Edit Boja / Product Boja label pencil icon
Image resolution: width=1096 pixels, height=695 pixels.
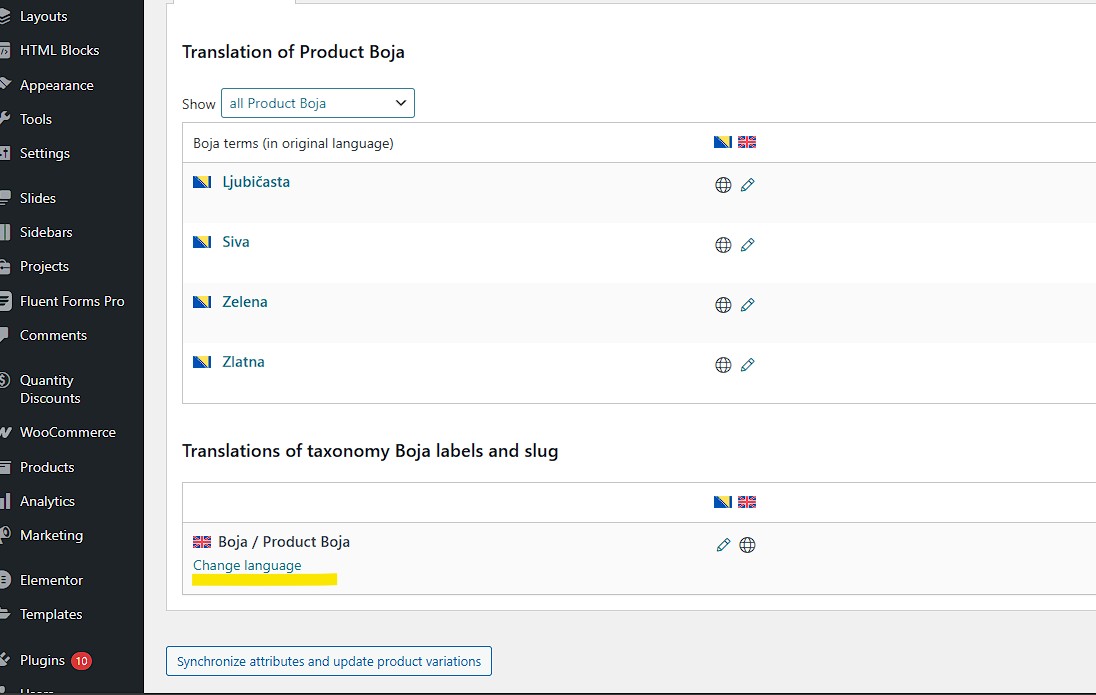pyautogui.click(x=723, y=545)
